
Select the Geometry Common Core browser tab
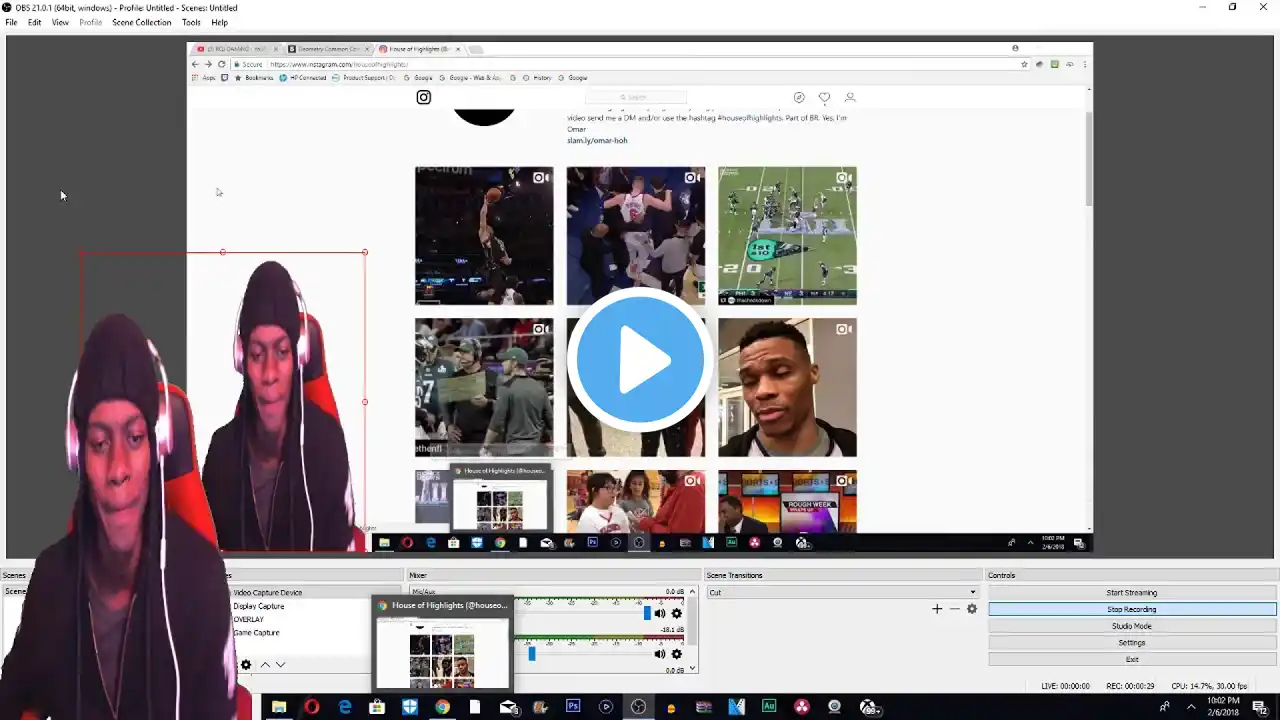[x=328, y=49]
